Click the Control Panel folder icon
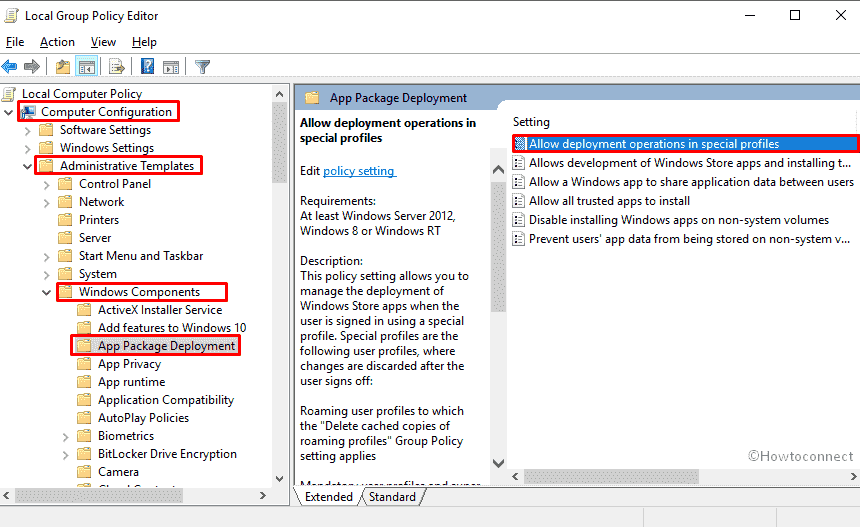The height and width of the screenshot is (527, 860). click(x=65, y=184)
